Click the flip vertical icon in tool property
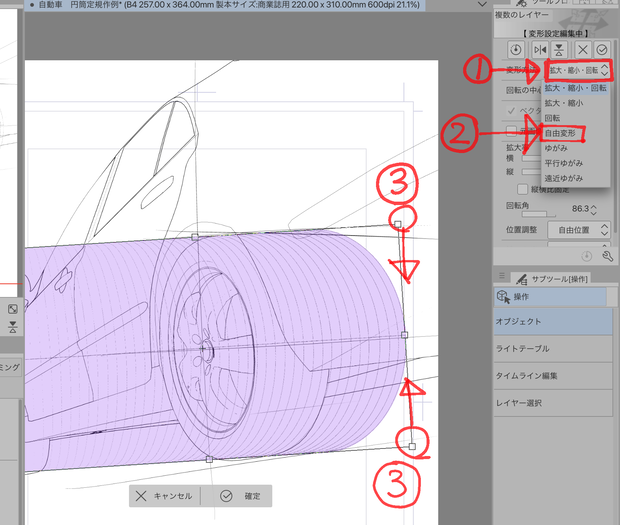This screenshot has height=525, width=620. (559, 50)
